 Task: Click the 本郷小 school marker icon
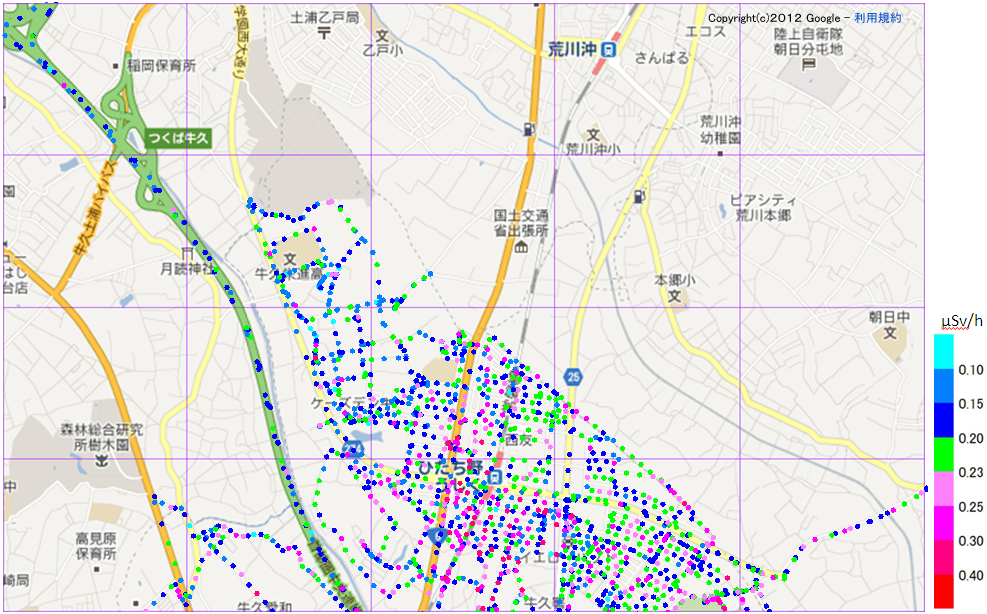coord(674,295)
